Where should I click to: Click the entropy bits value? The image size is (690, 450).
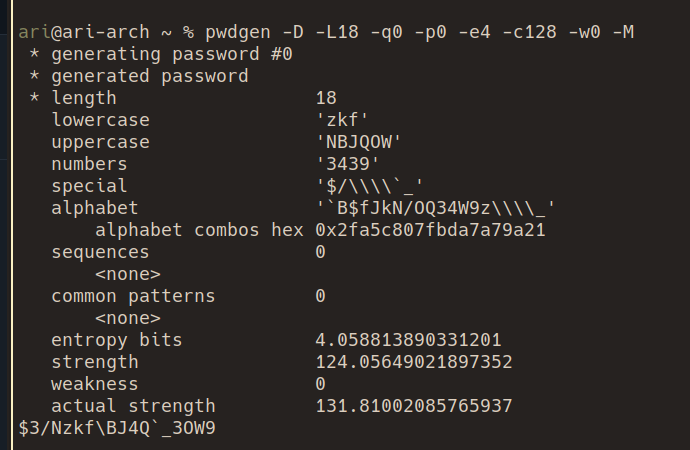(x=408, y=340)
